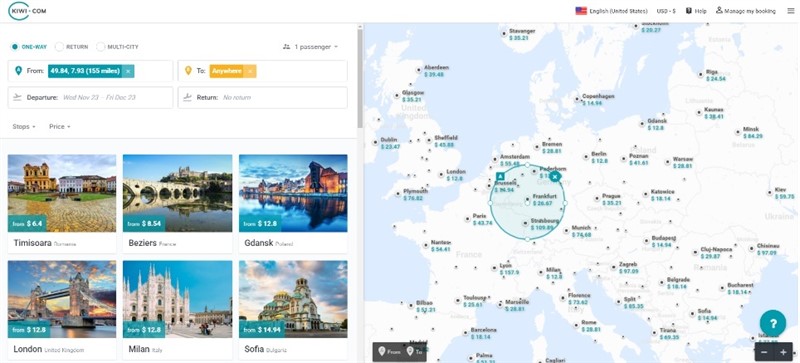
Task: Remove the 49.84, 7.93 origin tag
Action: click(x=128, y=71)
